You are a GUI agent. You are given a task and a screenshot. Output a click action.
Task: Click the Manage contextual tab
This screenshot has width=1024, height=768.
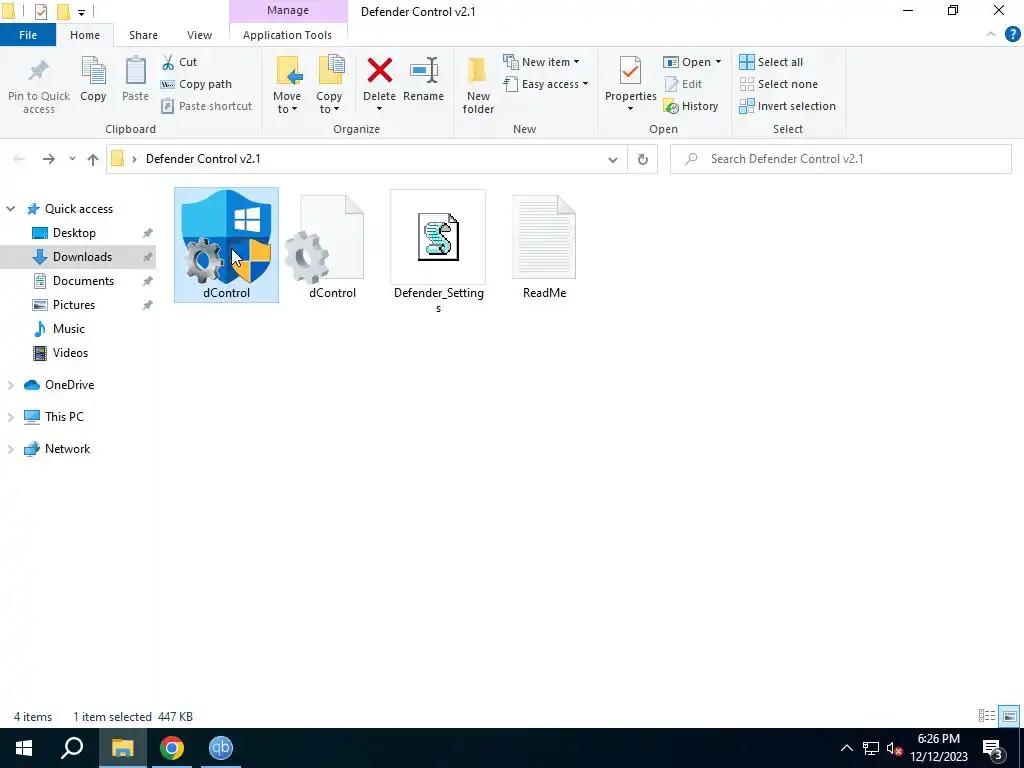tap(288, 10)
